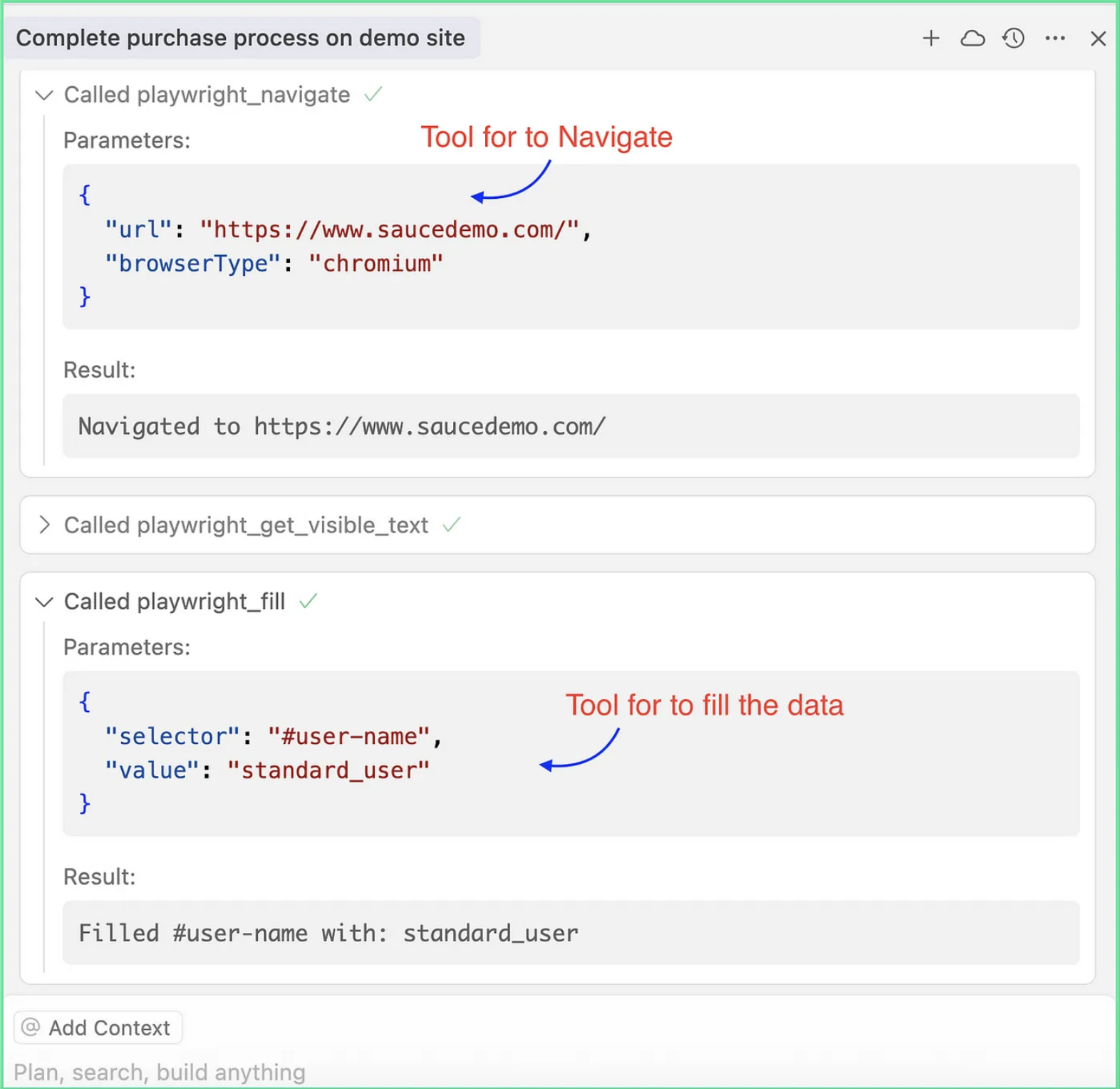Click 'Called playwright_fill' header text
Viewport: 1120px width, 1089px height.
point(175,602)
